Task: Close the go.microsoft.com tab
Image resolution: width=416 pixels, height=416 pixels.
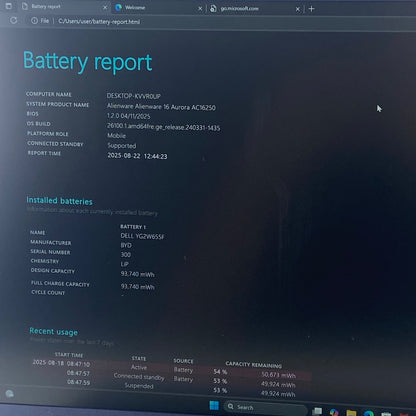Action: click(x=298, y=9)
